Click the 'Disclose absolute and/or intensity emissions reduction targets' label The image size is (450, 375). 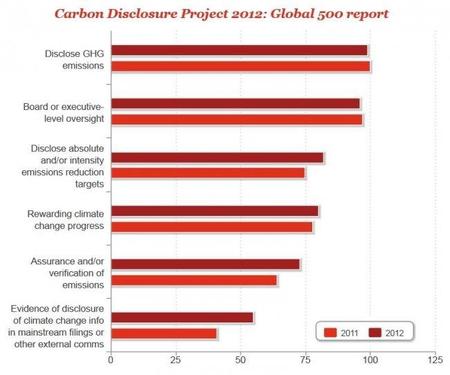[63, 166]
